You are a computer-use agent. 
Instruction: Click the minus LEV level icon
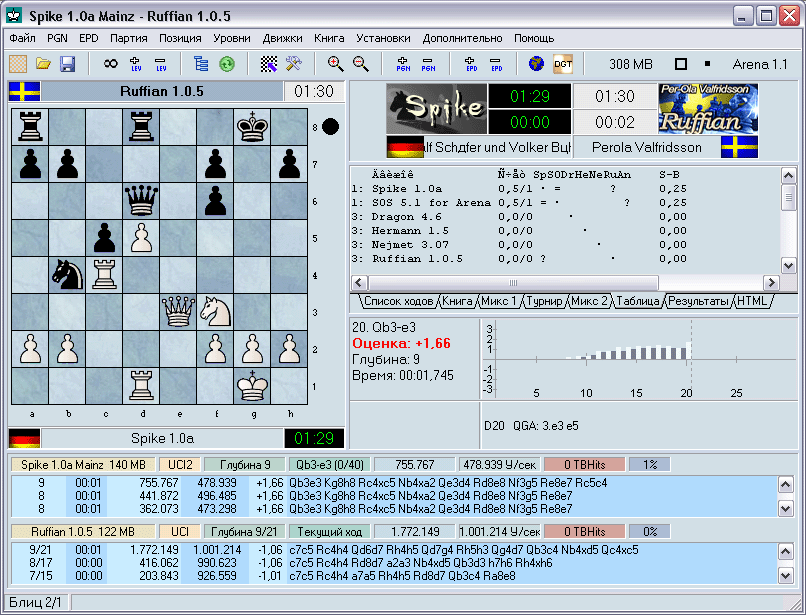tap(160, 64)
